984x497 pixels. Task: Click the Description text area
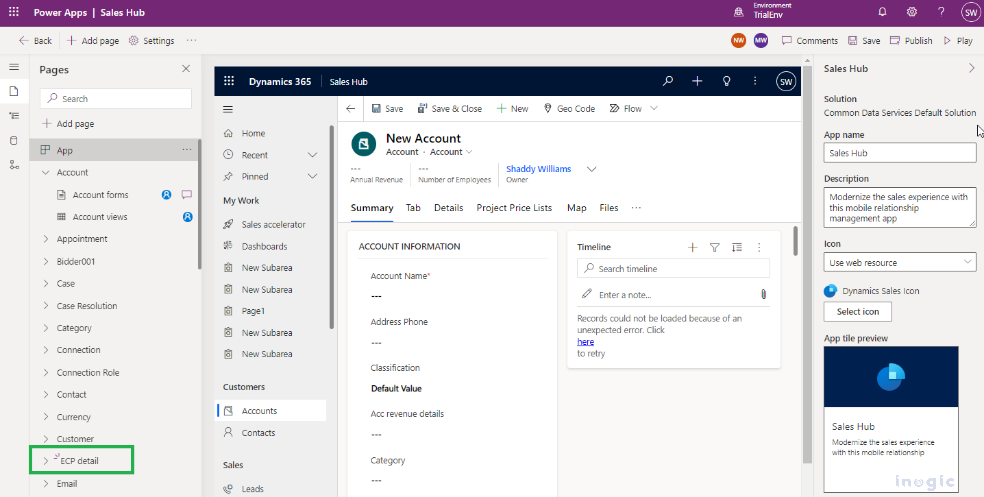coord(900,207)
